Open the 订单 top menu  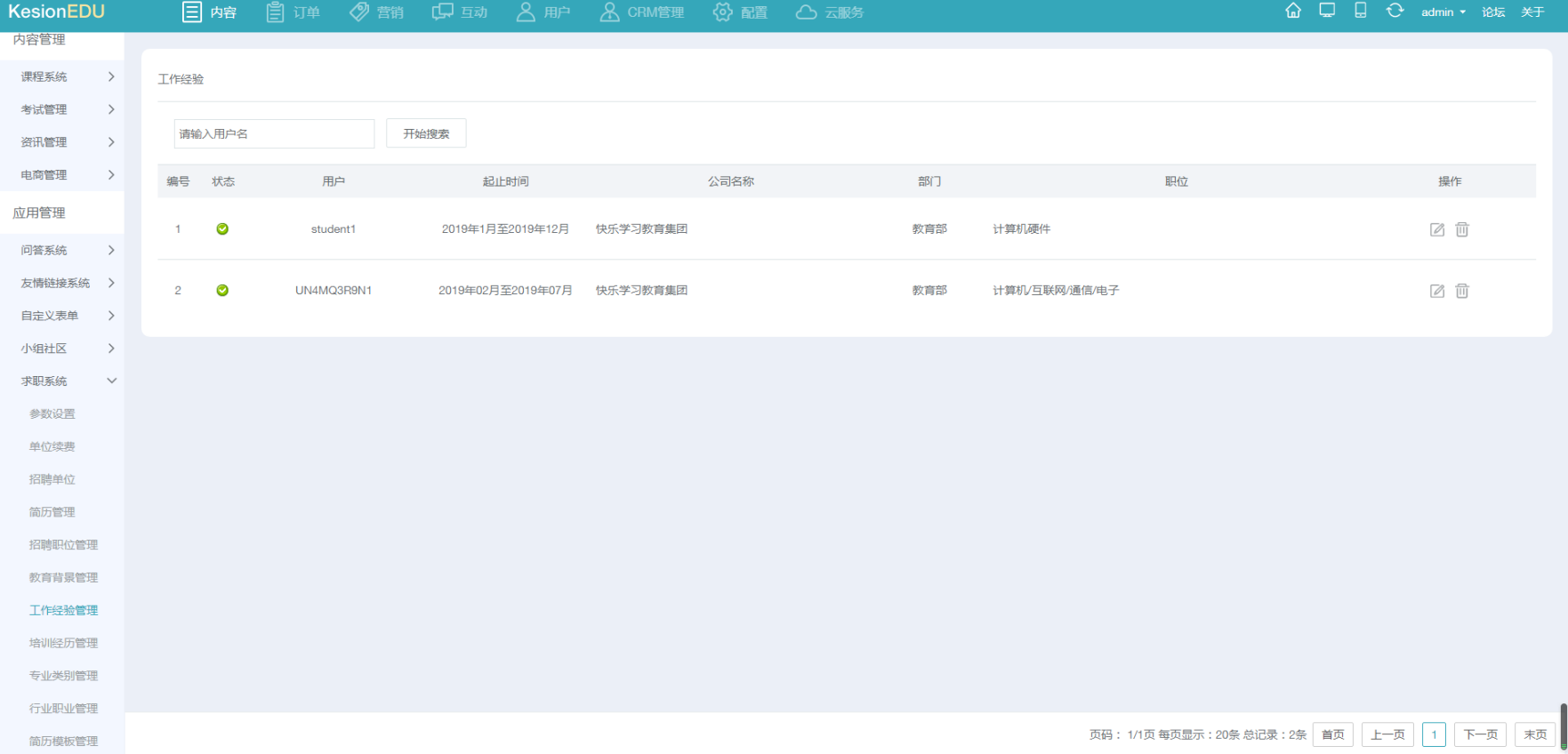click(293, 12)
